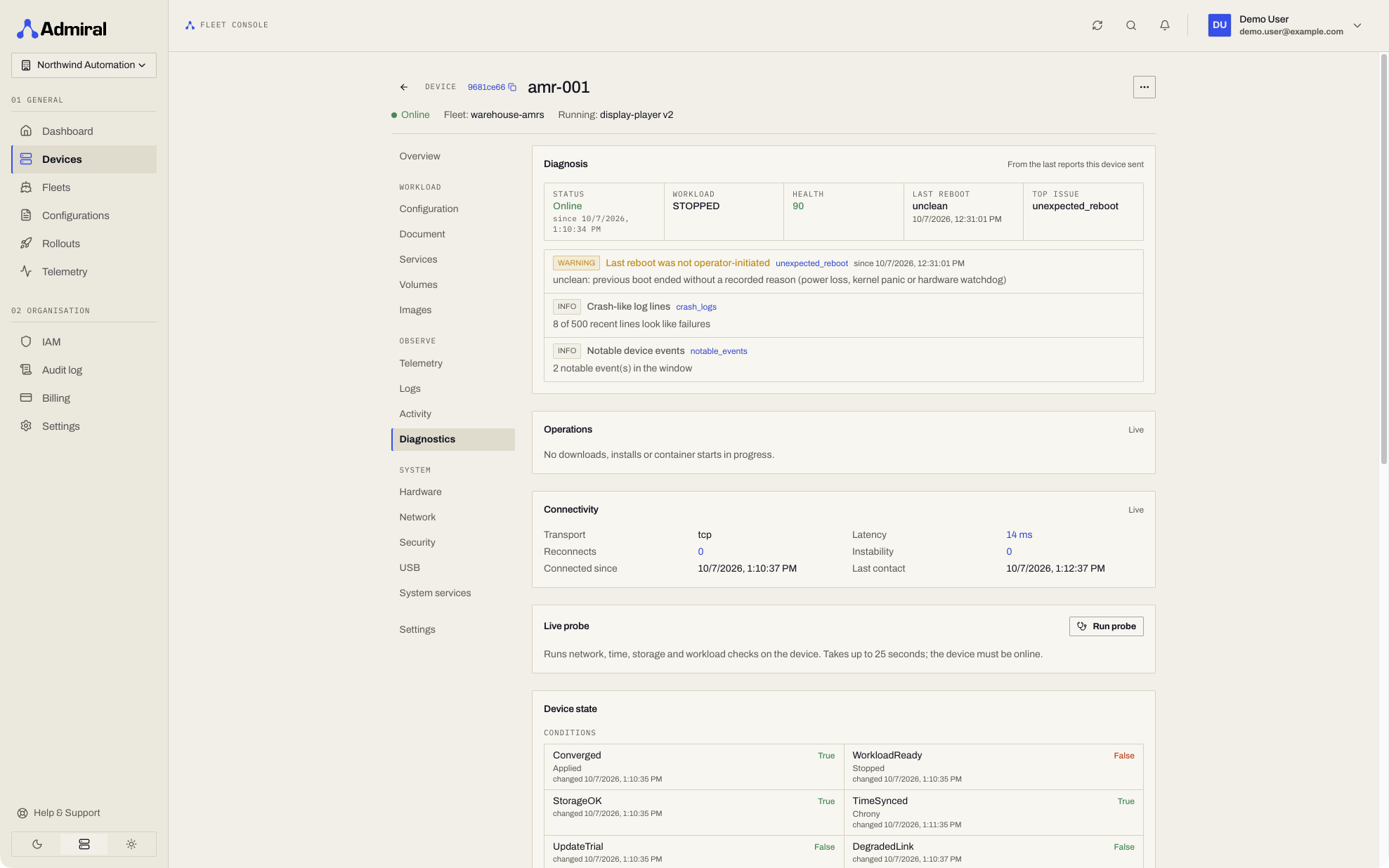
Task: Open search via magnifier icon
Action: tap(1130, 25)
